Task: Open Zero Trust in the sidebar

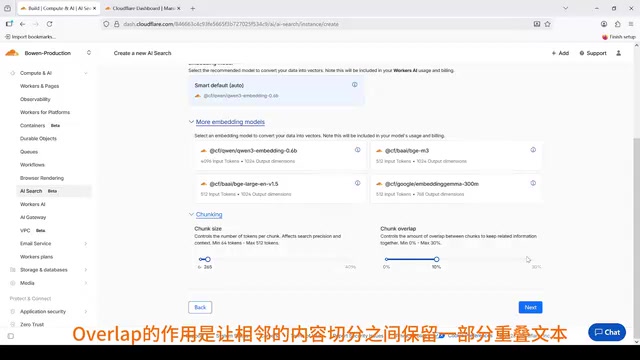Action: (x=32, y=324)
